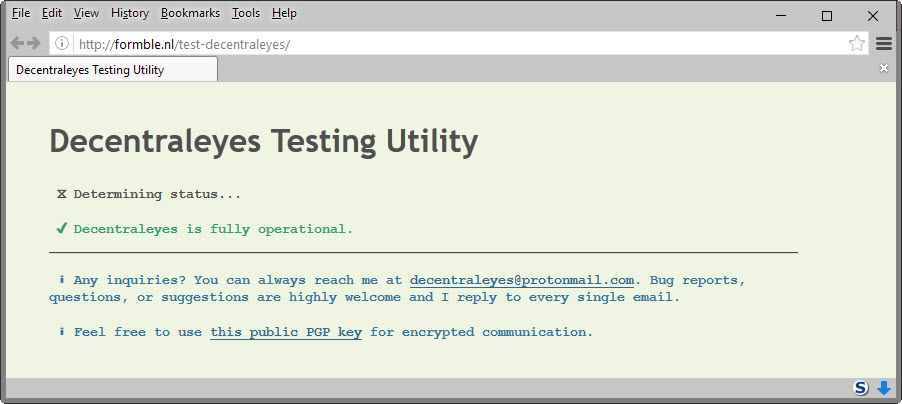Bookmark this page with the star icon

tap(857, 44)
